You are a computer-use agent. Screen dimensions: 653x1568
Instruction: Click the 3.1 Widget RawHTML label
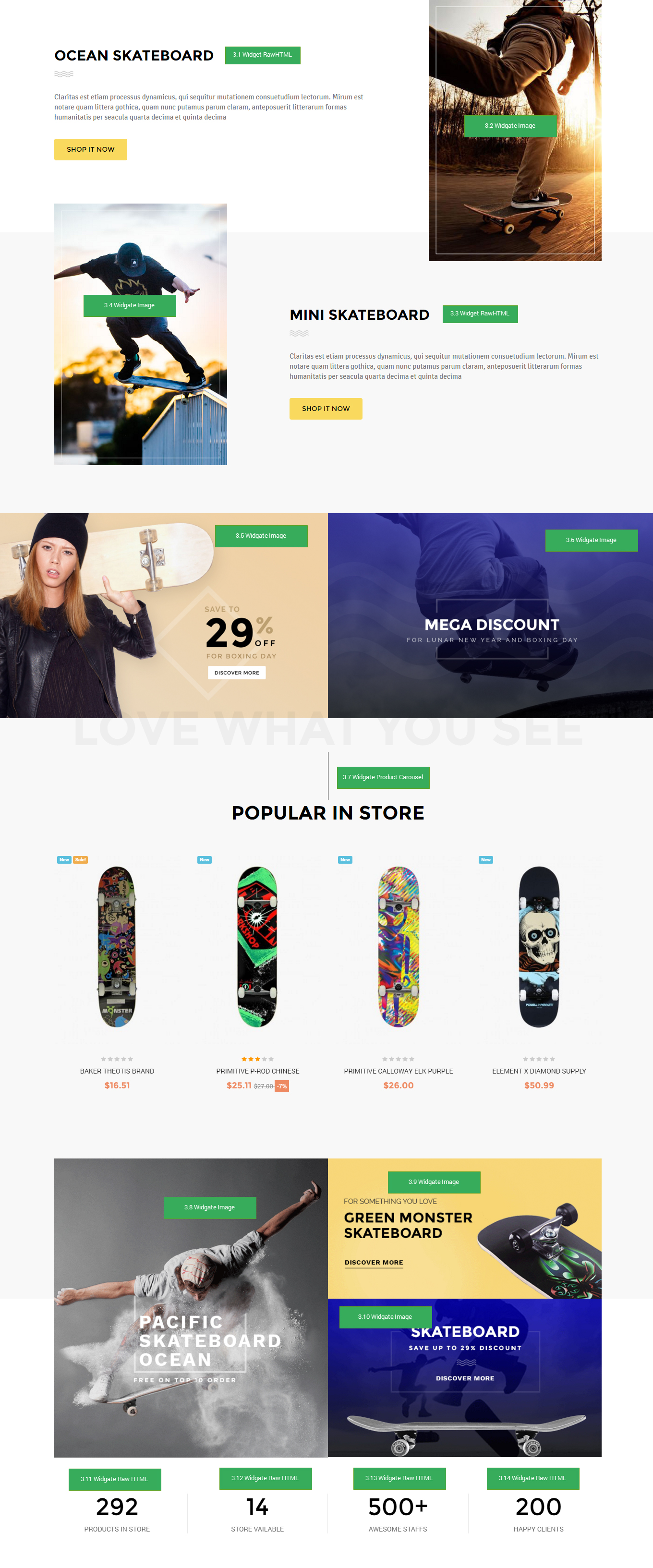(262, 55)
